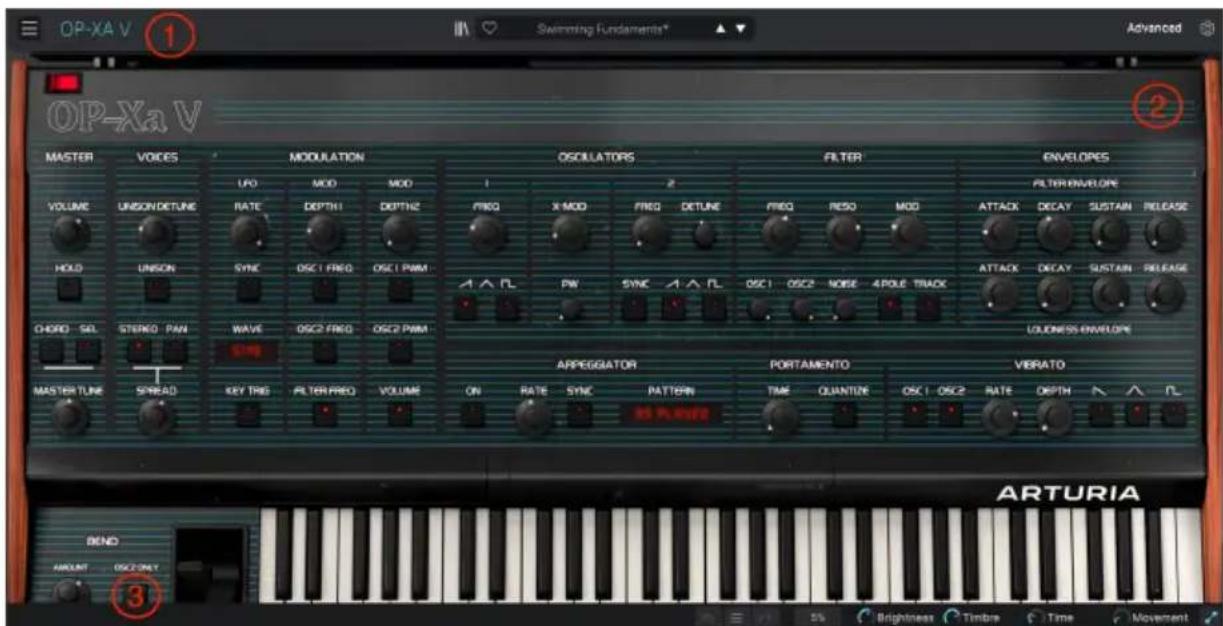Screen dimensions: 1223x626
Task: Click the Movement macro knob
Action: [x=1123, y=618]
